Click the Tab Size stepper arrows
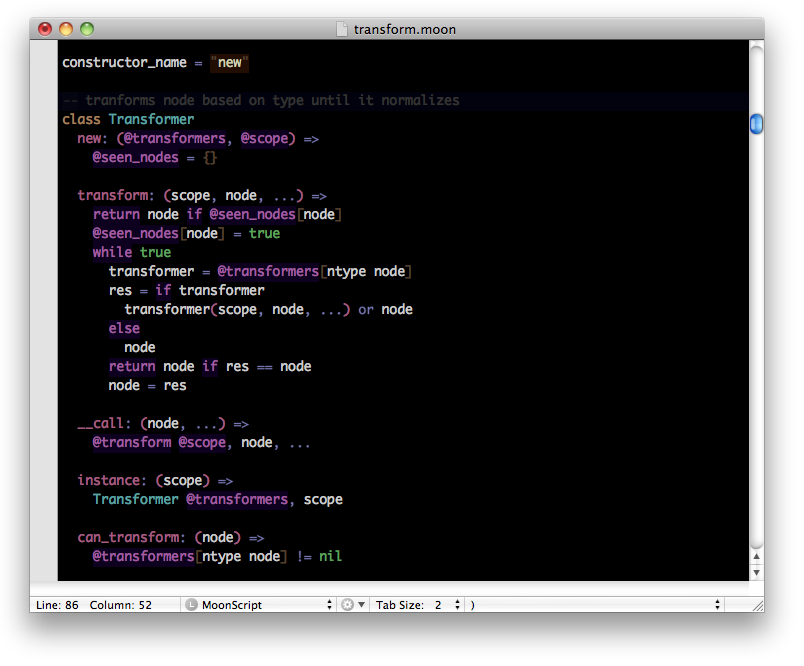The height and width of the screenshot is (666, 804). coord(457,604)
